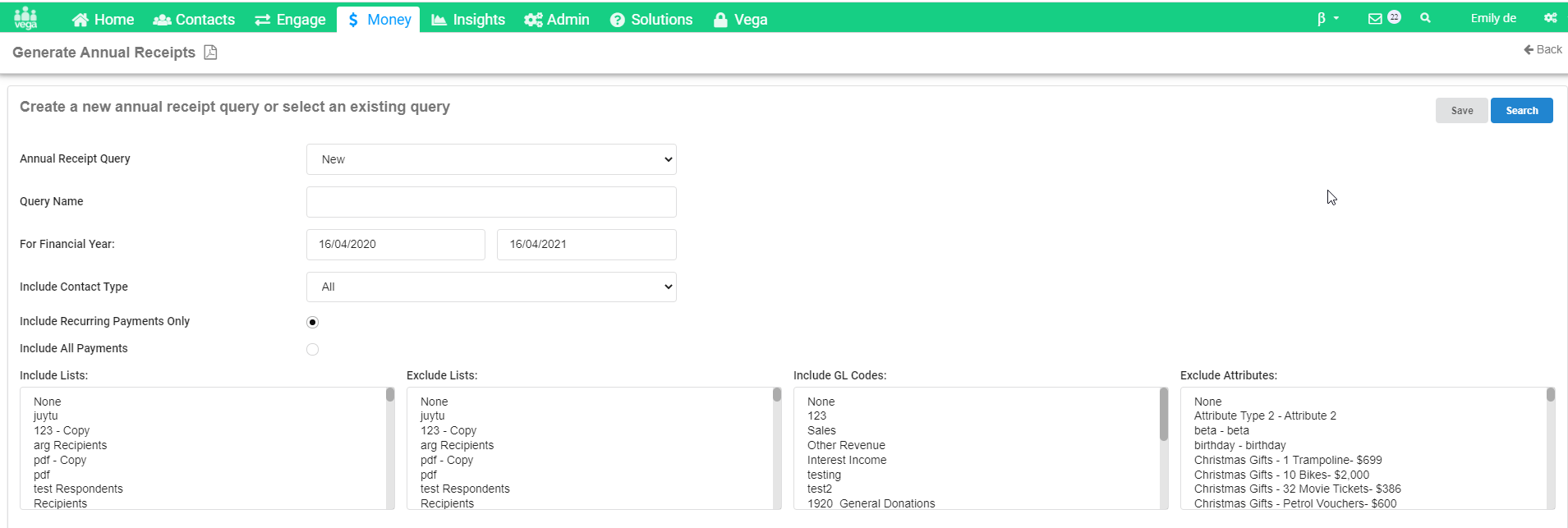Open the Engage menu
1568x528 pixels.
(x=291, y=20)
